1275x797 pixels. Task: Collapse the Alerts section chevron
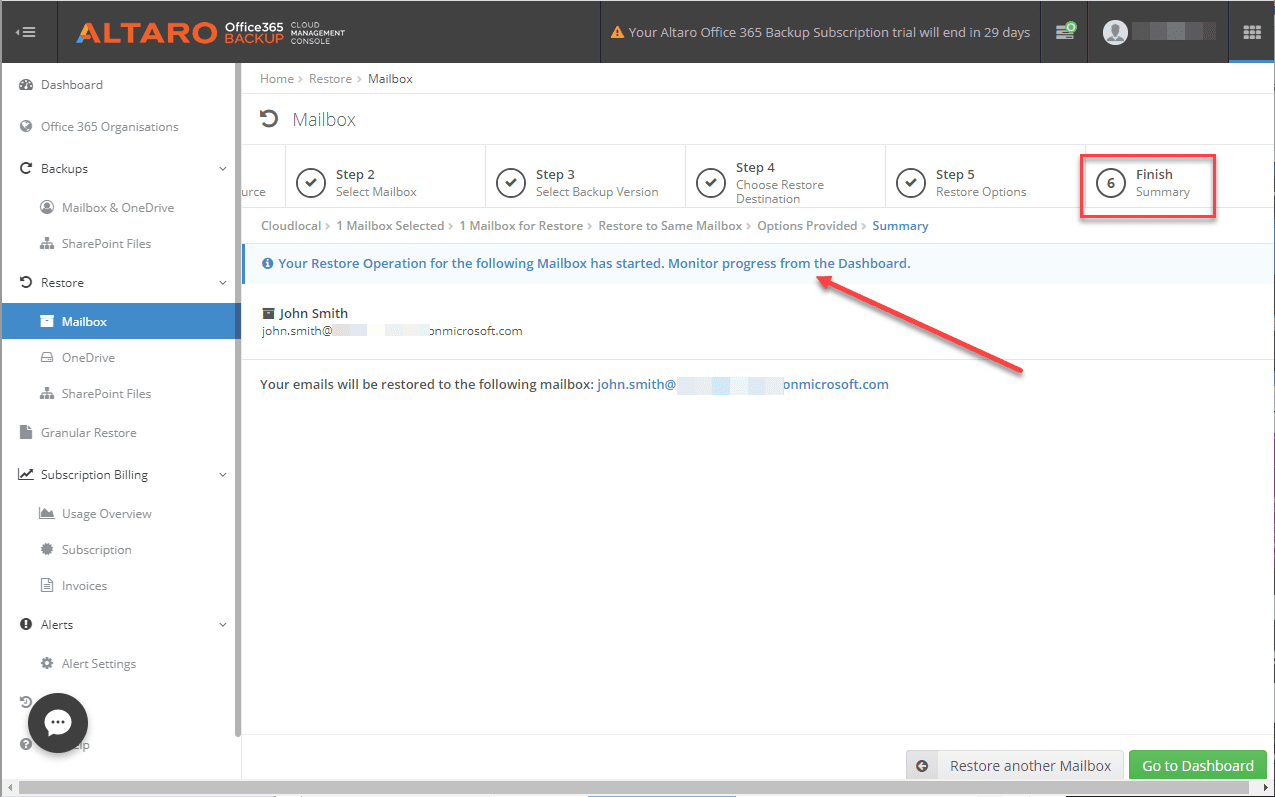click(222, 625)
